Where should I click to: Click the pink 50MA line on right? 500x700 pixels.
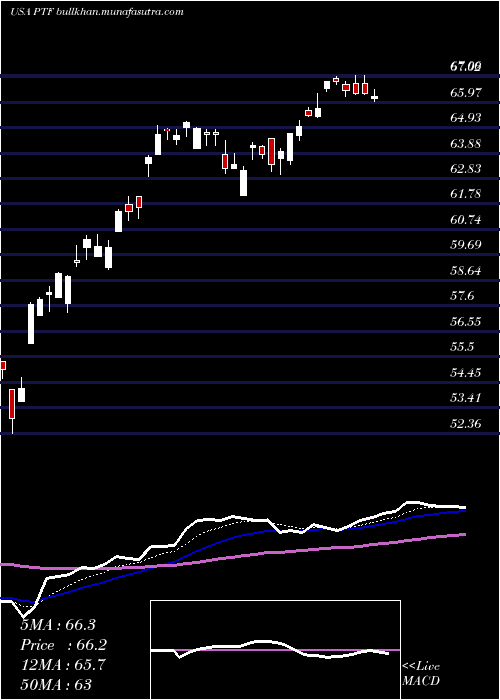[446, 536]
